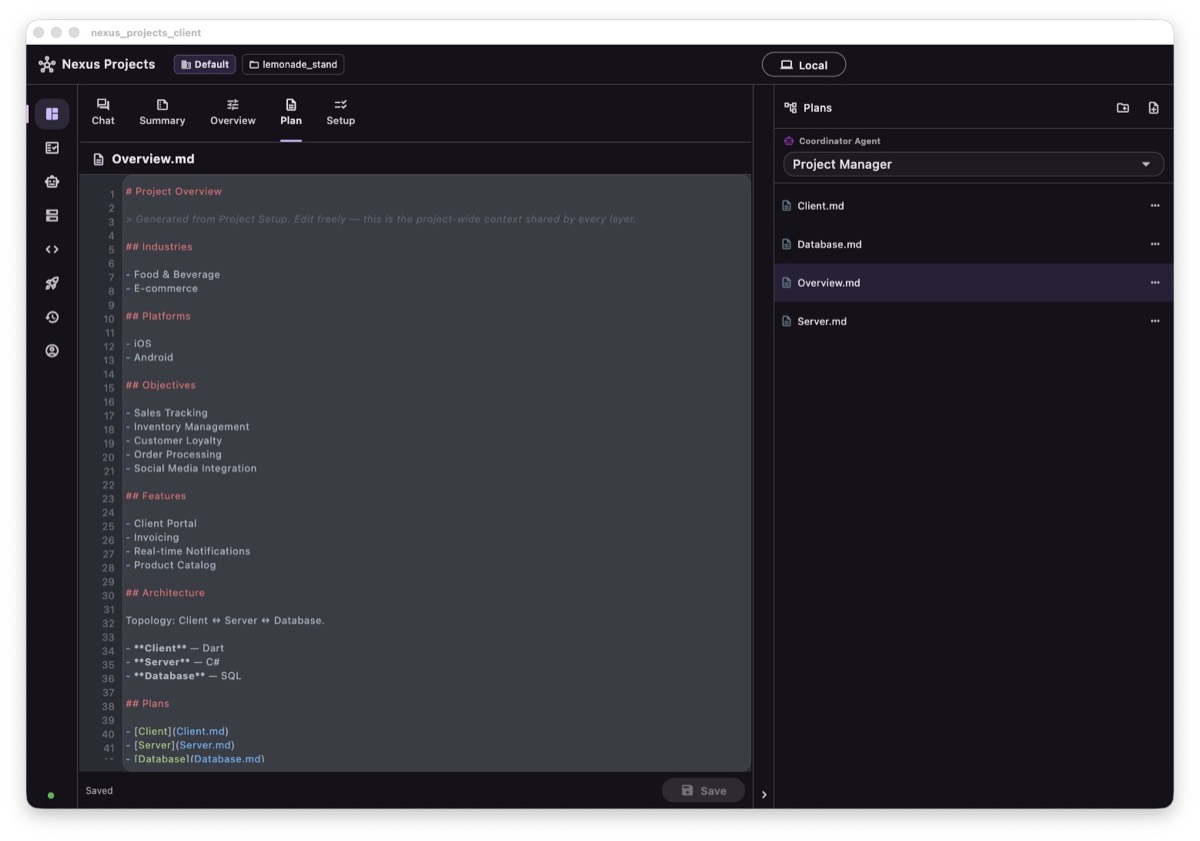Click the 'Customer Loyalty' line
The height and width of the screenshot is (841, 1200).
click(x=174, y=441)
